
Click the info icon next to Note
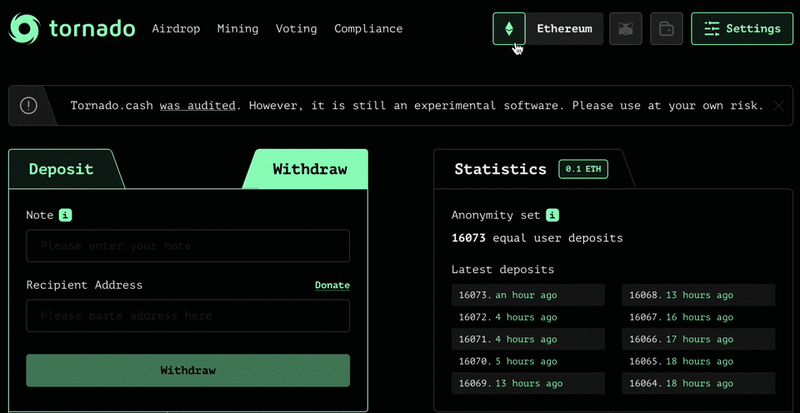[x=65, y=215]
